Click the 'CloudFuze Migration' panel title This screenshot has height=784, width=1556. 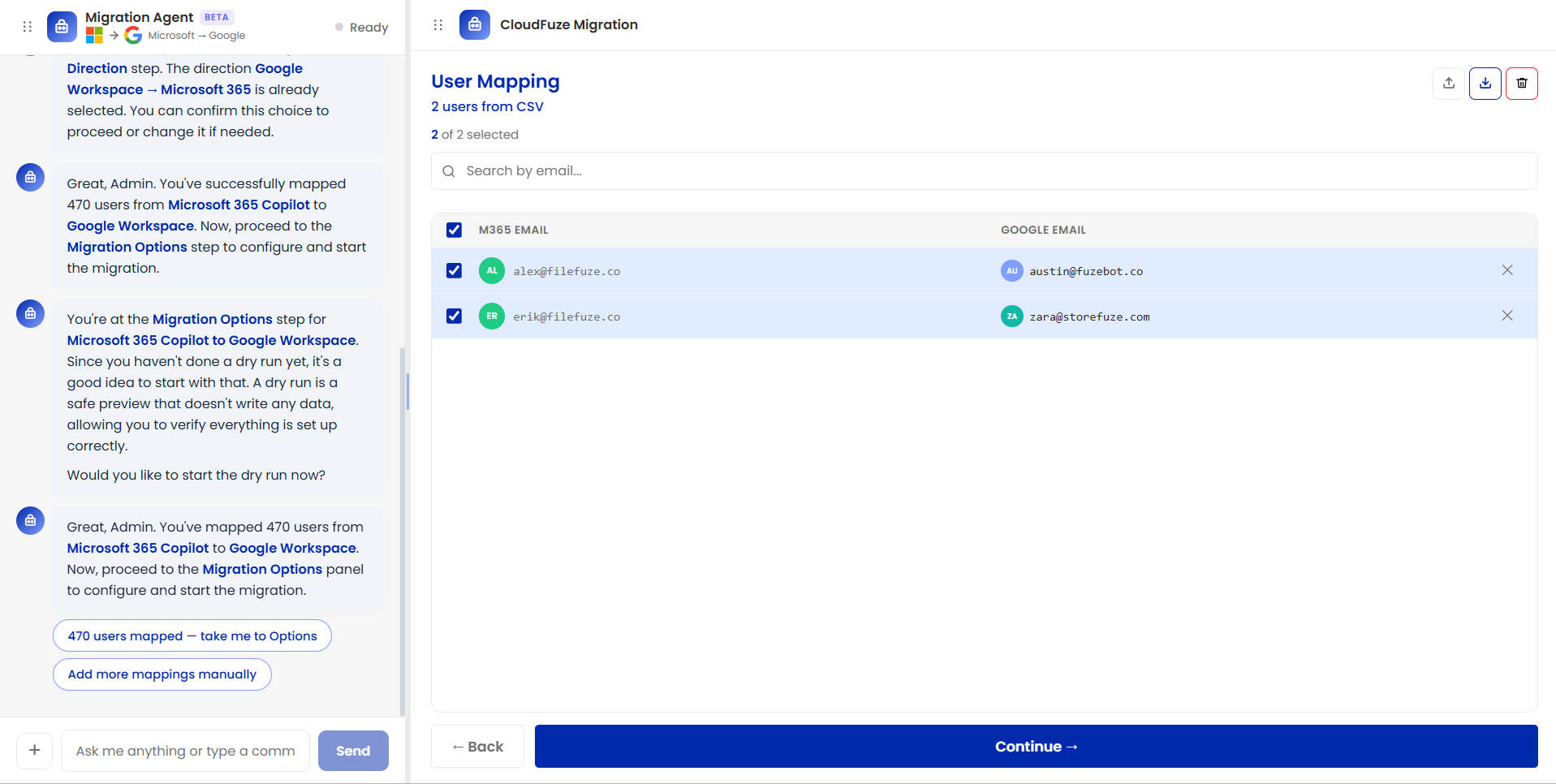[569, 24]
